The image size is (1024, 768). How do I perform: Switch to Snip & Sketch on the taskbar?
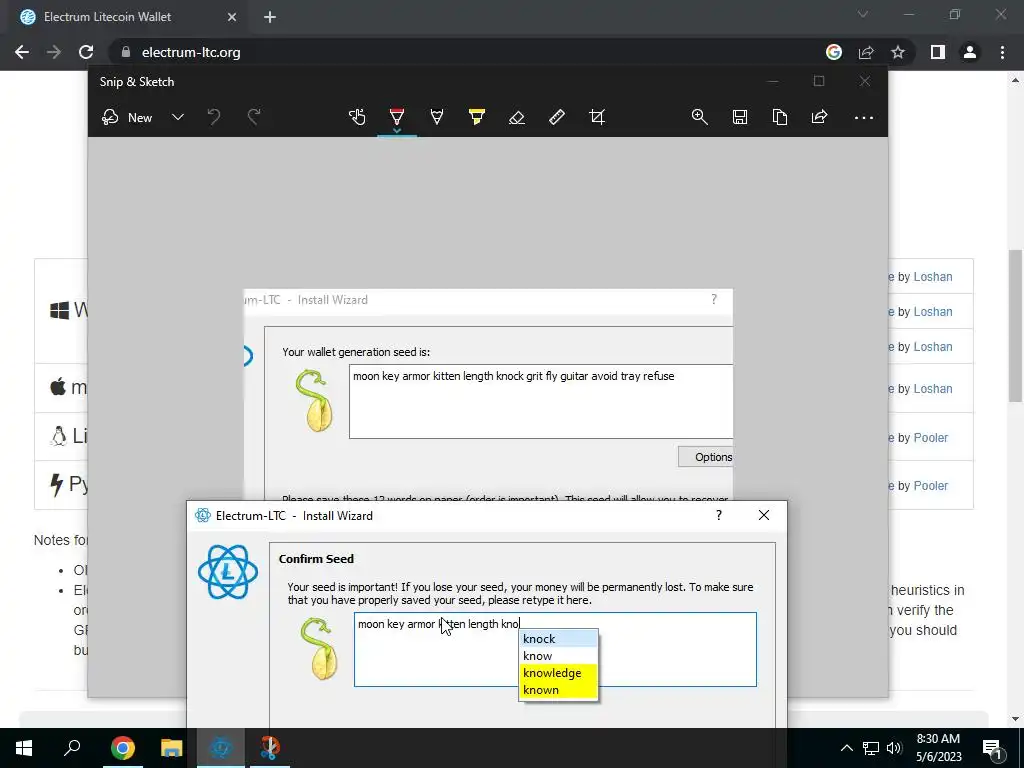coord(270,748)
